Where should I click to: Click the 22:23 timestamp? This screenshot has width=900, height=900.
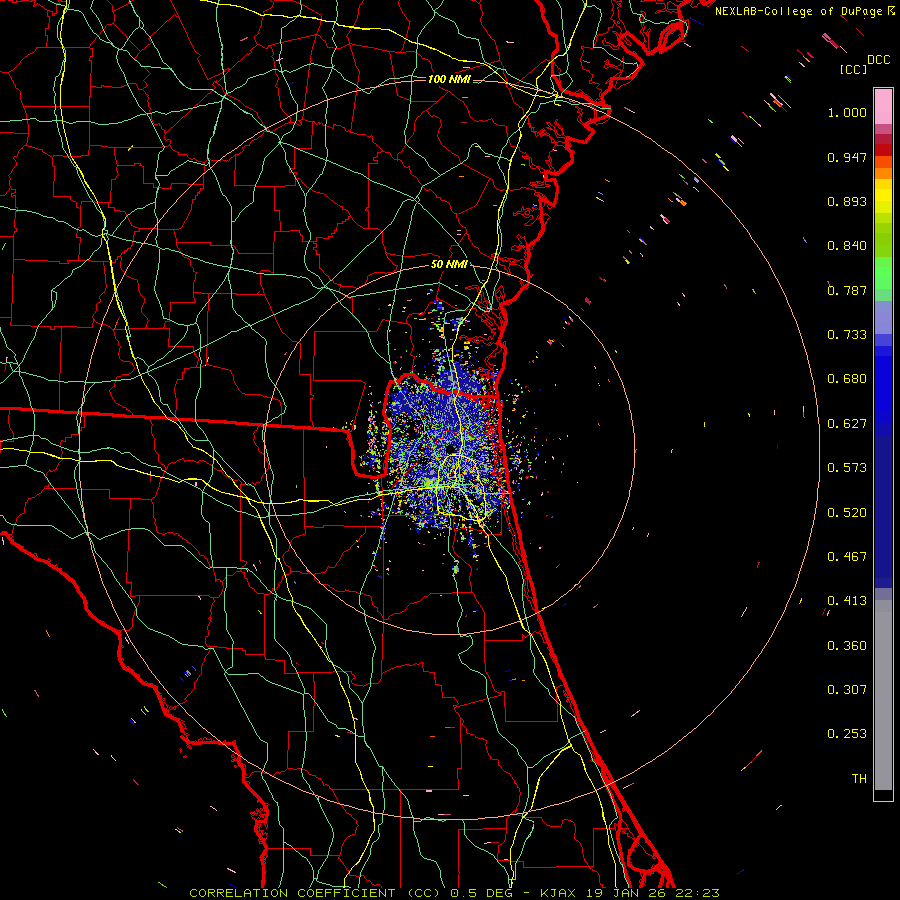click(x=697, y=893)
